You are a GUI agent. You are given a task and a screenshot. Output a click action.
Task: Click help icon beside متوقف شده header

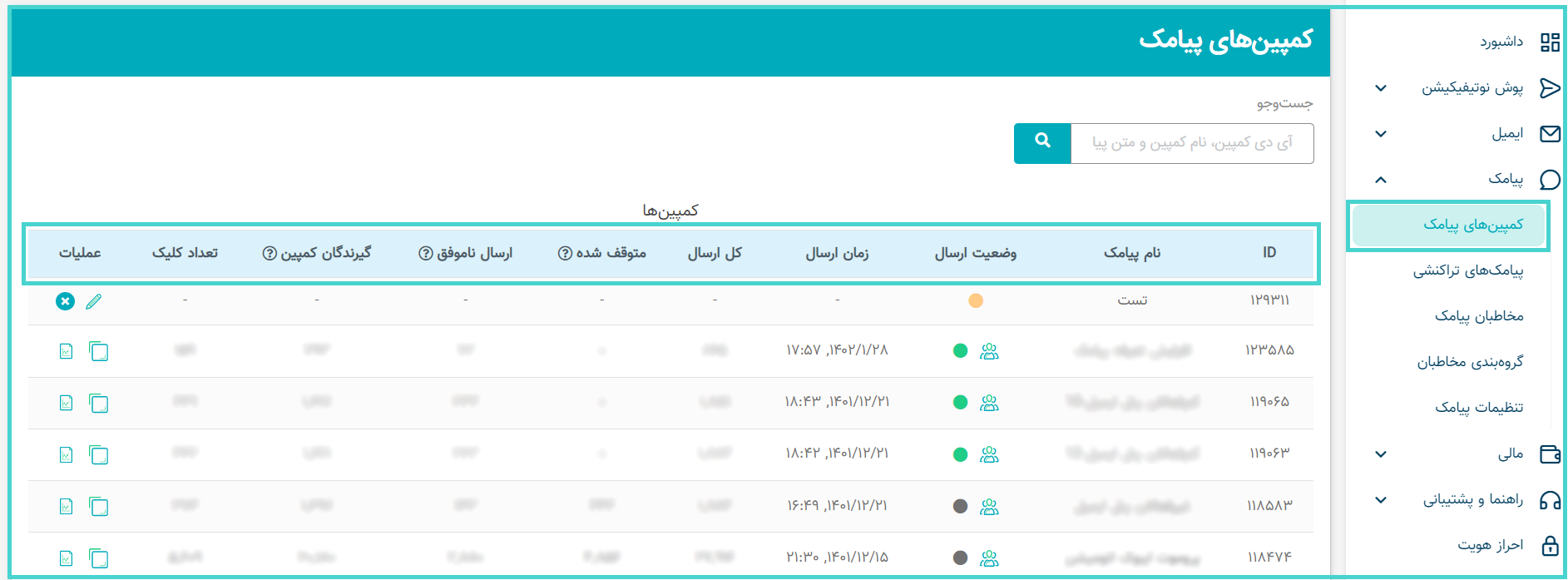[565, 253]
